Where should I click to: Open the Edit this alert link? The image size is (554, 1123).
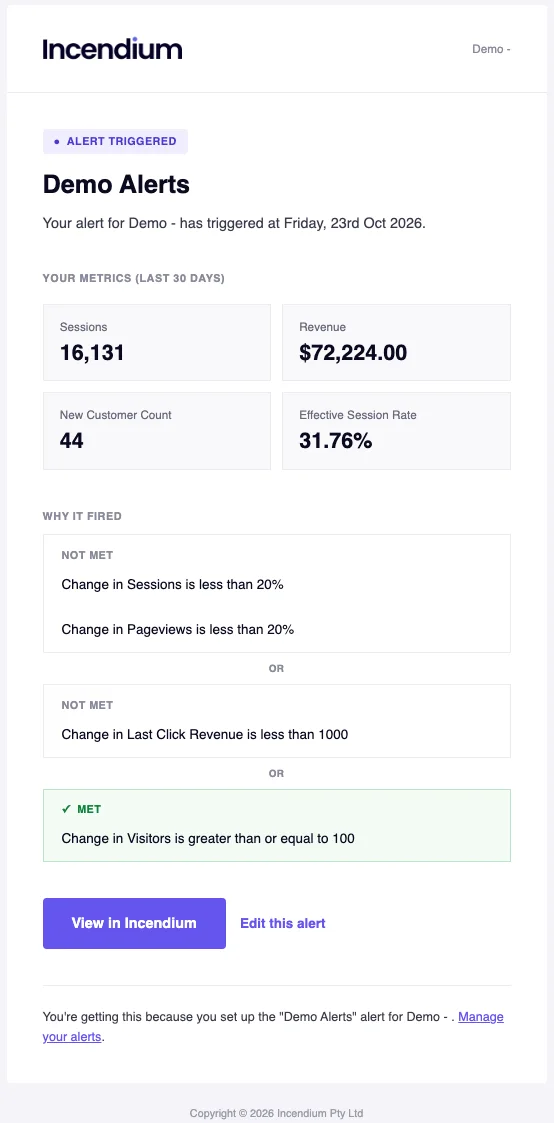tap(283, 923)
